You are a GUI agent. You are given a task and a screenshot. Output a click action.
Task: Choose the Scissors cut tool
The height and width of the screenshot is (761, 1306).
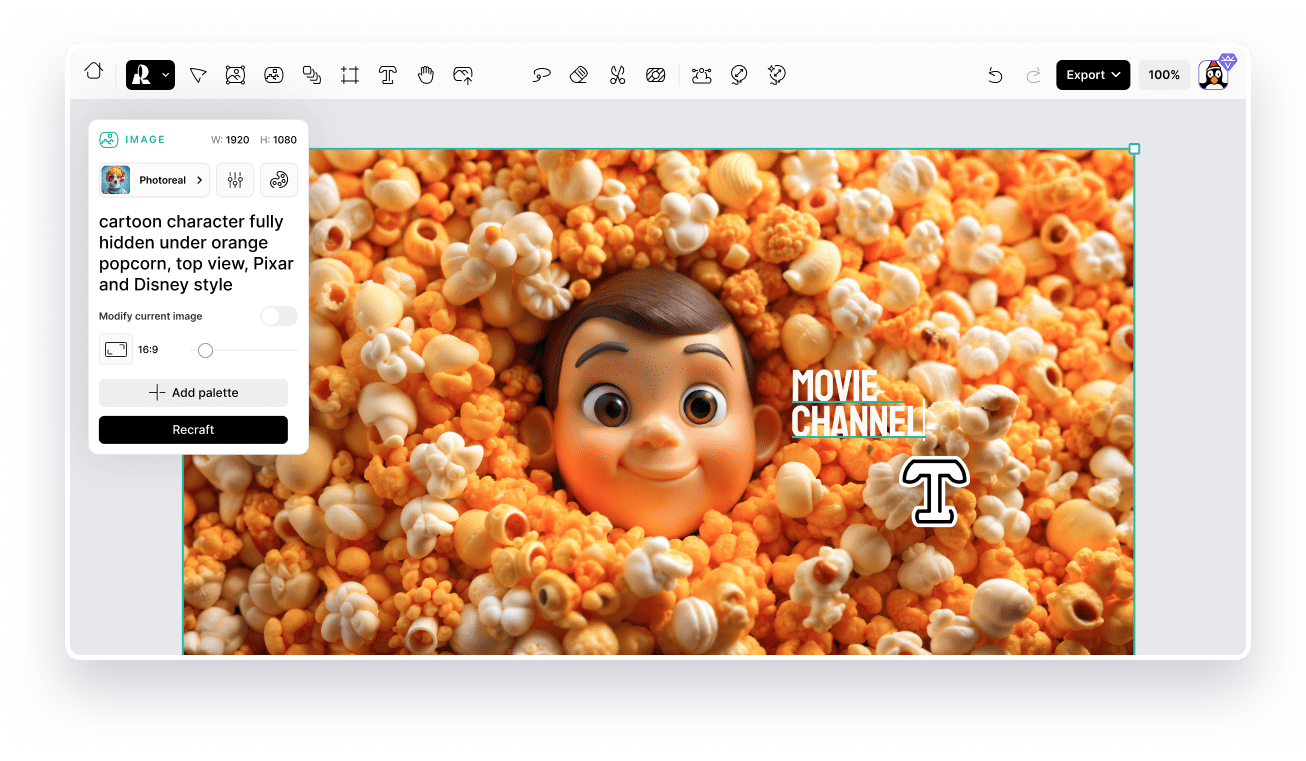[x=617, y=75]
